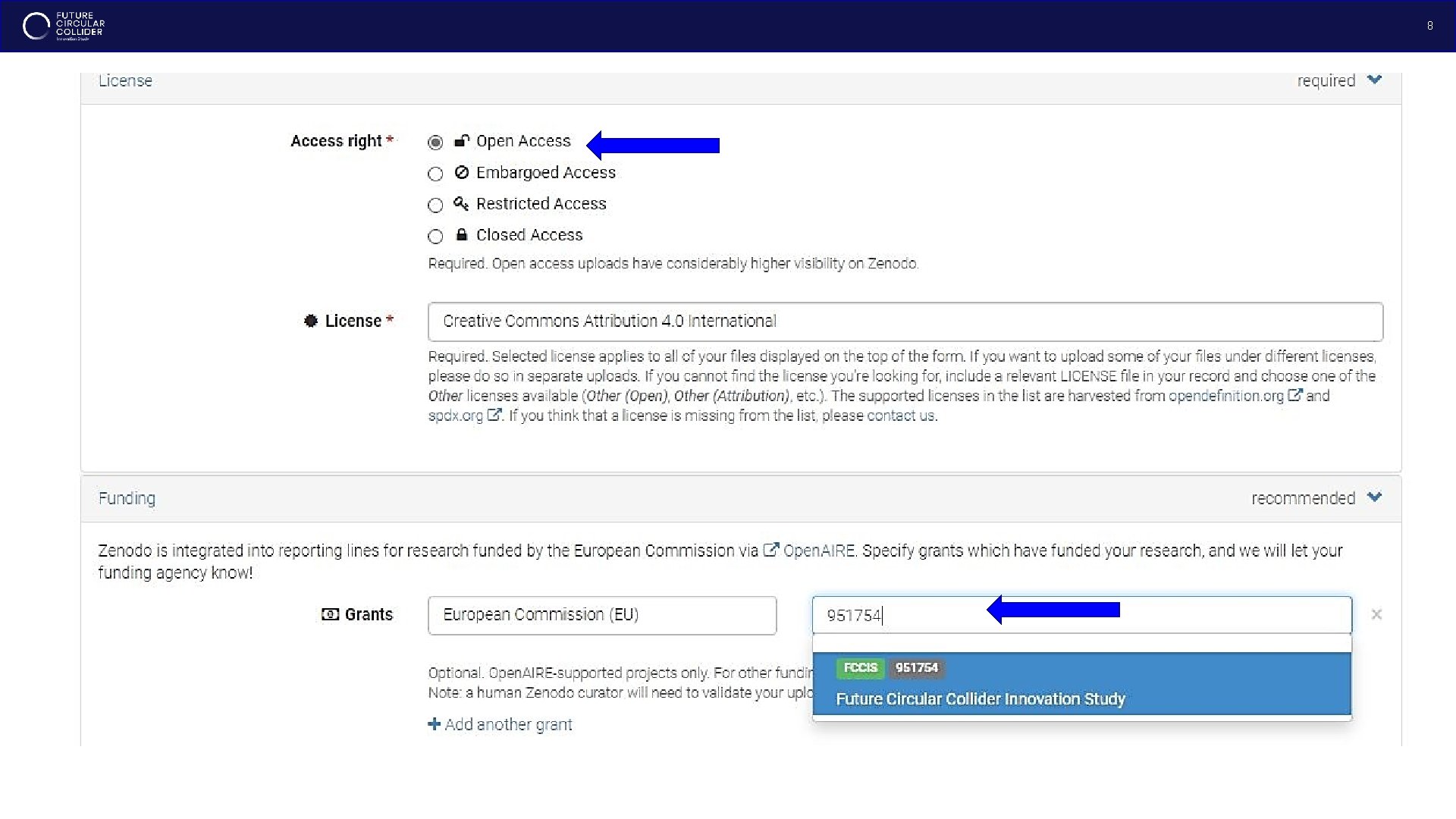Viewport: 1456px width, 819px height.
Task: Collapse the License section chevron
Action: [x=1374, y=80]
